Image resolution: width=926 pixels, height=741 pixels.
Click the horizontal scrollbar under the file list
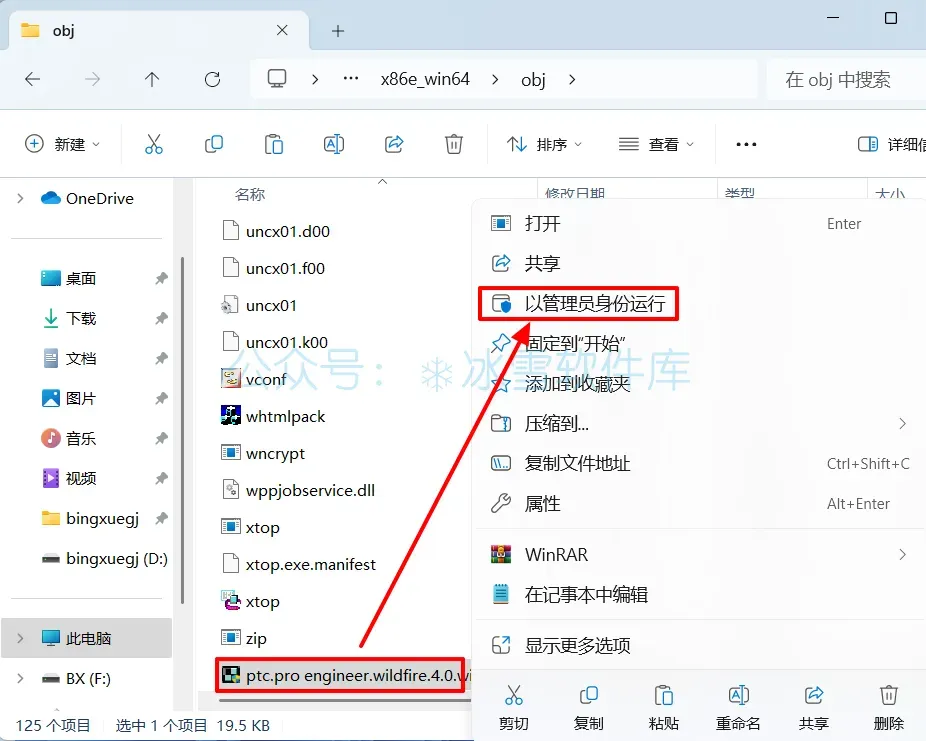[345, 701]
